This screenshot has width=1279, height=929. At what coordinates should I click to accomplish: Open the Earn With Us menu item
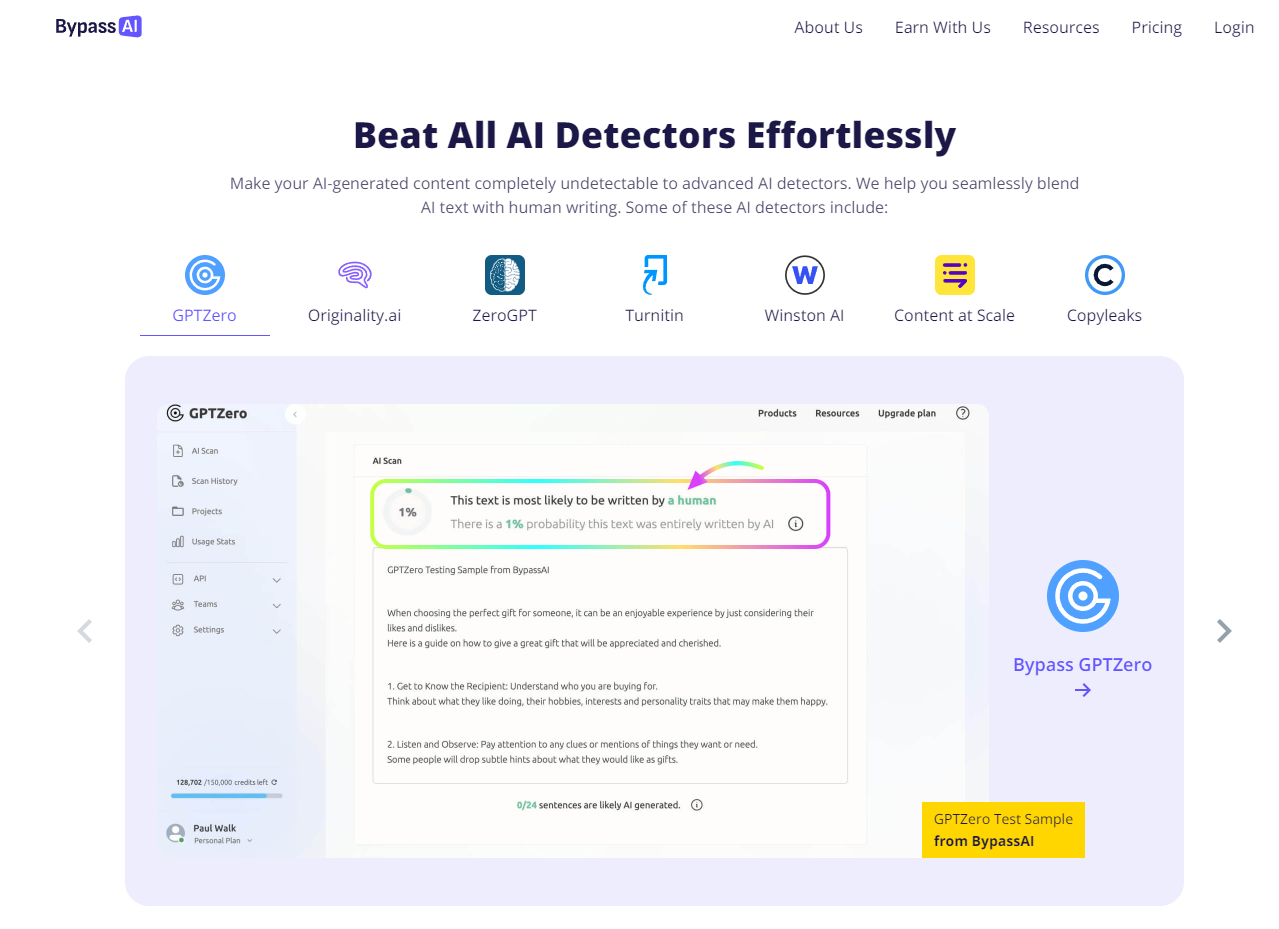pos(942,27)
